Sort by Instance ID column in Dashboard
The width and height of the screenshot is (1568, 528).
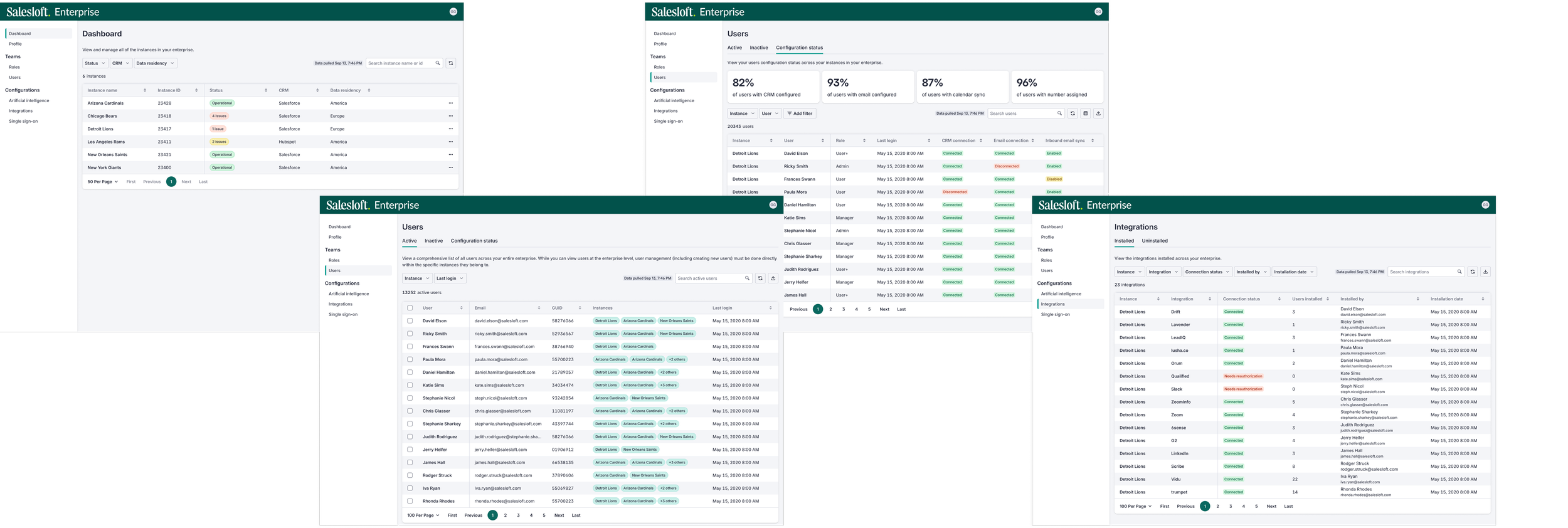click(x=196, y=90)
